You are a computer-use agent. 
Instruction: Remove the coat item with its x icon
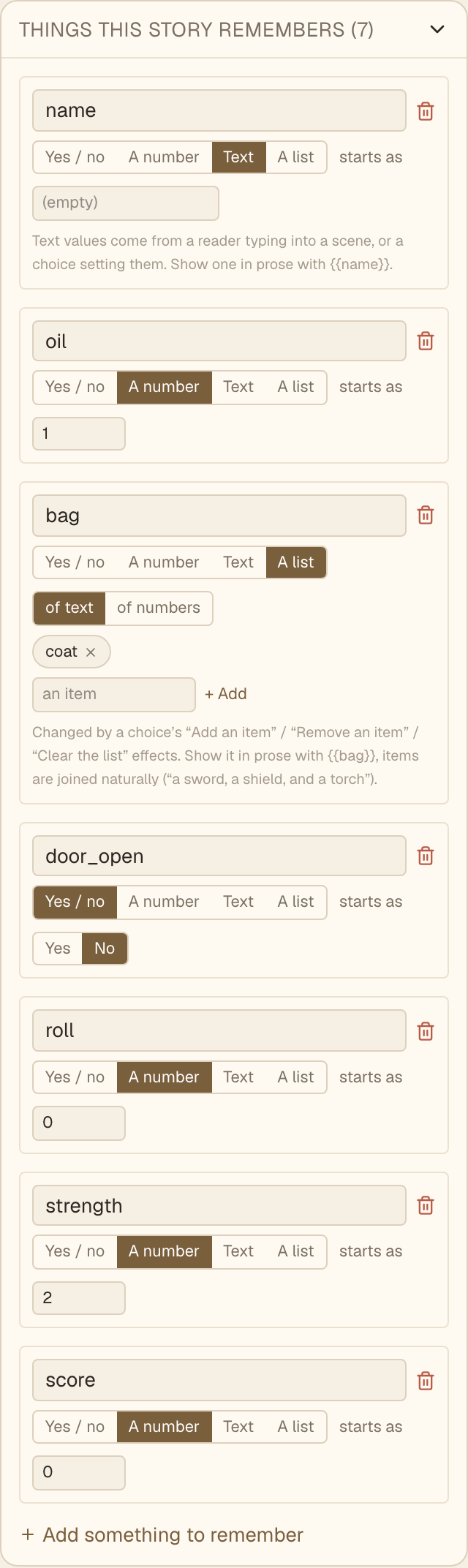pos(91,652)
